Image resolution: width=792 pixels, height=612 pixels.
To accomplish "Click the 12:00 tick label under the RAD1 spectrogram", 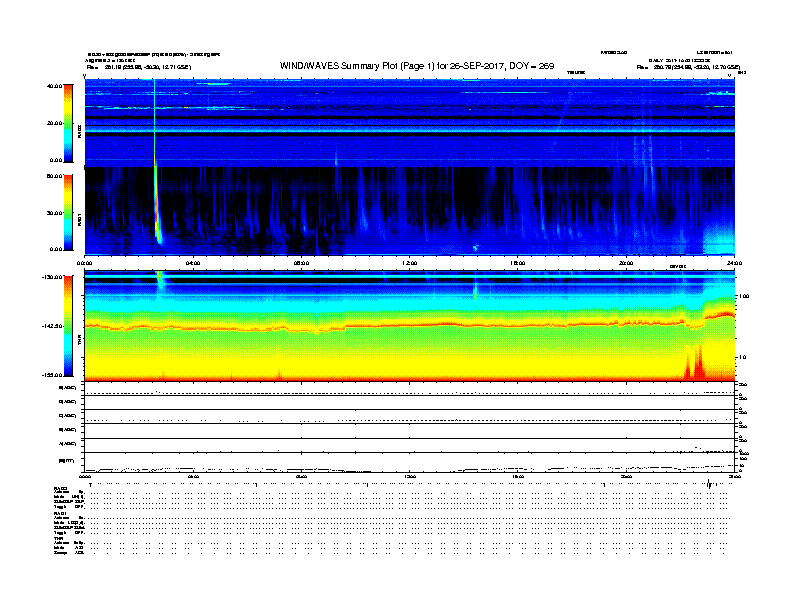I will 410,263.
